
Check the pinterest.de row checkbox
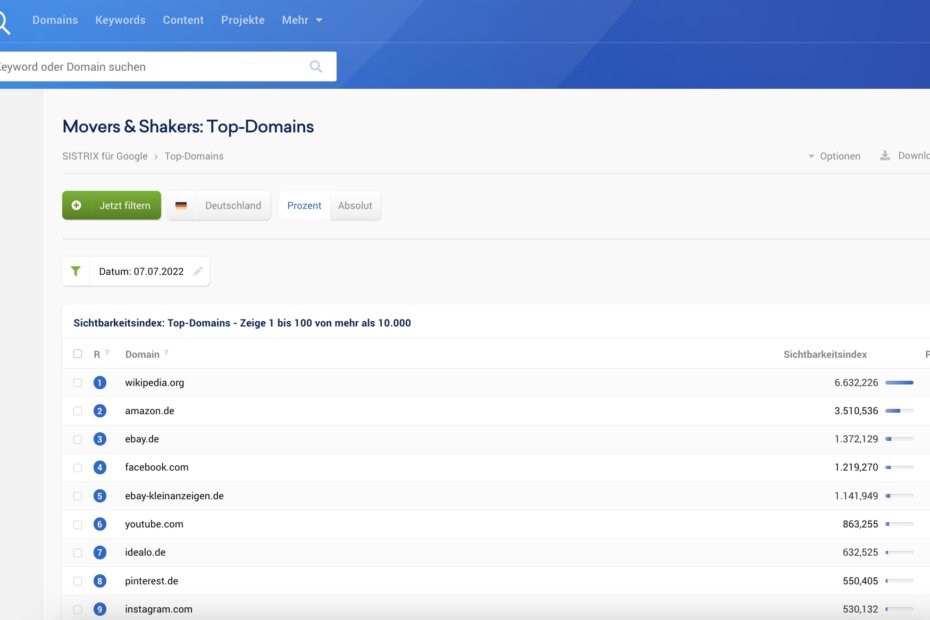77,581
